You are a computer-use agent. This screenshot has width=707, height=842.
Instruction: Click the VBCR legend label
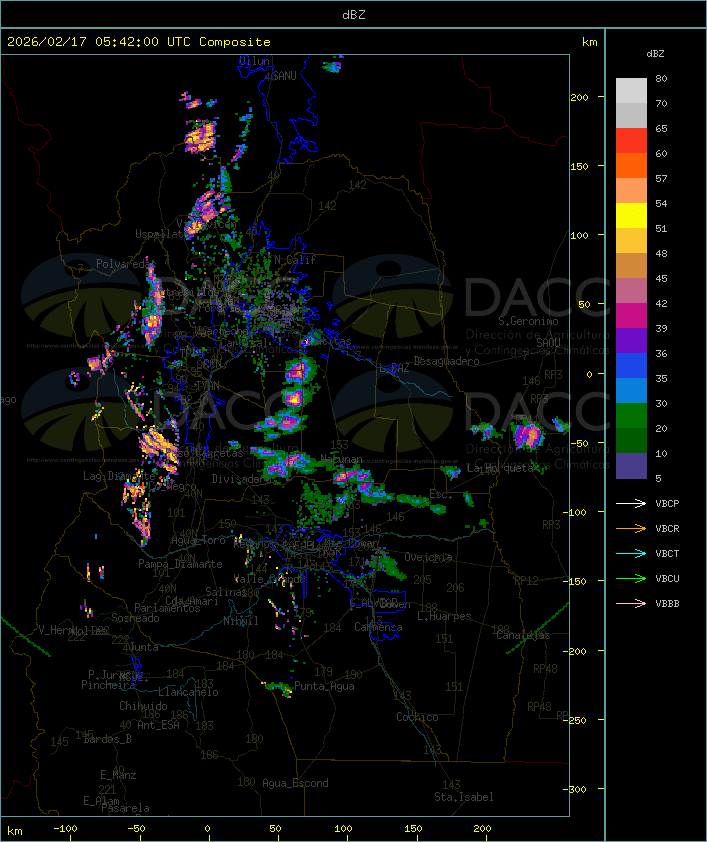(667, 528)
